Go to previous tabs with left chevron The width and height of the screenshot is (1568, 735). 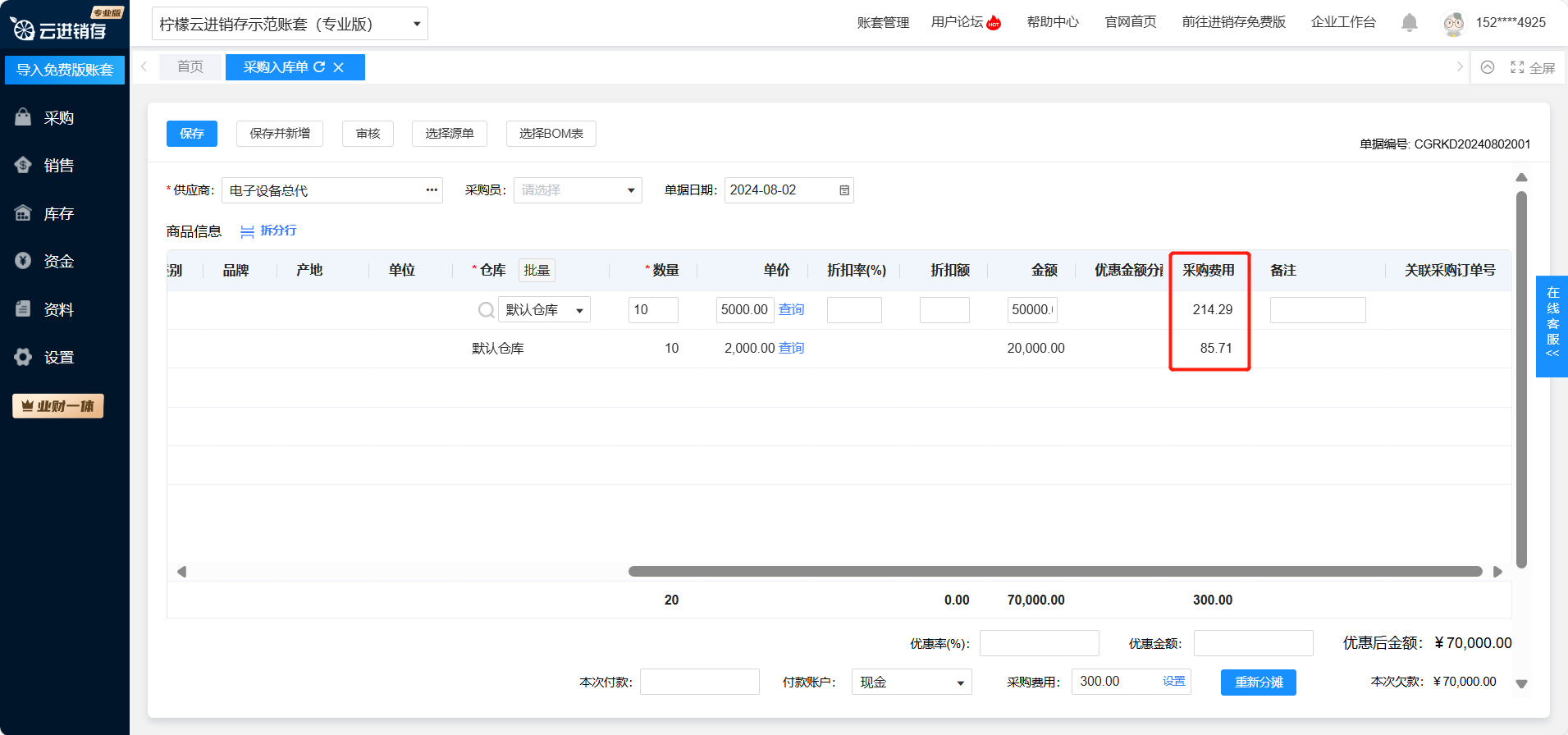[144, 66]
